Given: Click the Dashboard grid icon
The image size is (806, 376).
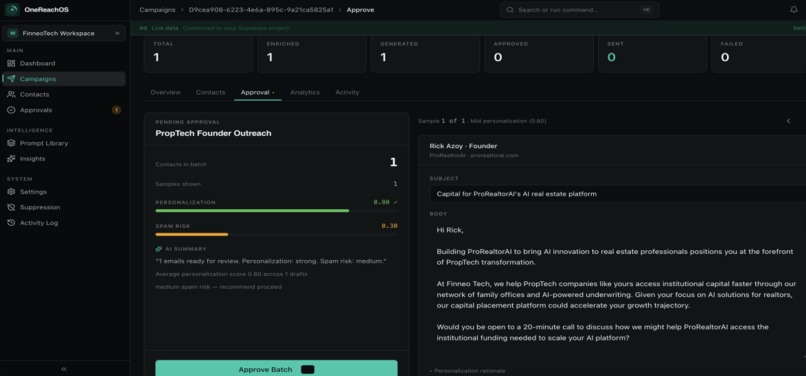Looking at the screenshot, I should [11, 63].
